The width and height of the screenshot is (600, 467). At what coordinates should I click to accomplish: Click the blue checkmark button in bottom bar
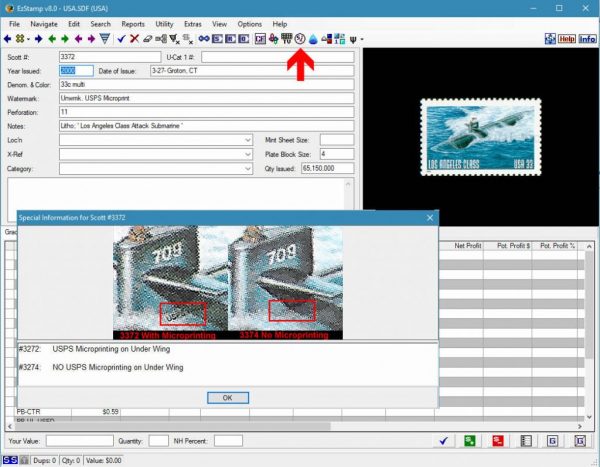(x=442, y=440)
